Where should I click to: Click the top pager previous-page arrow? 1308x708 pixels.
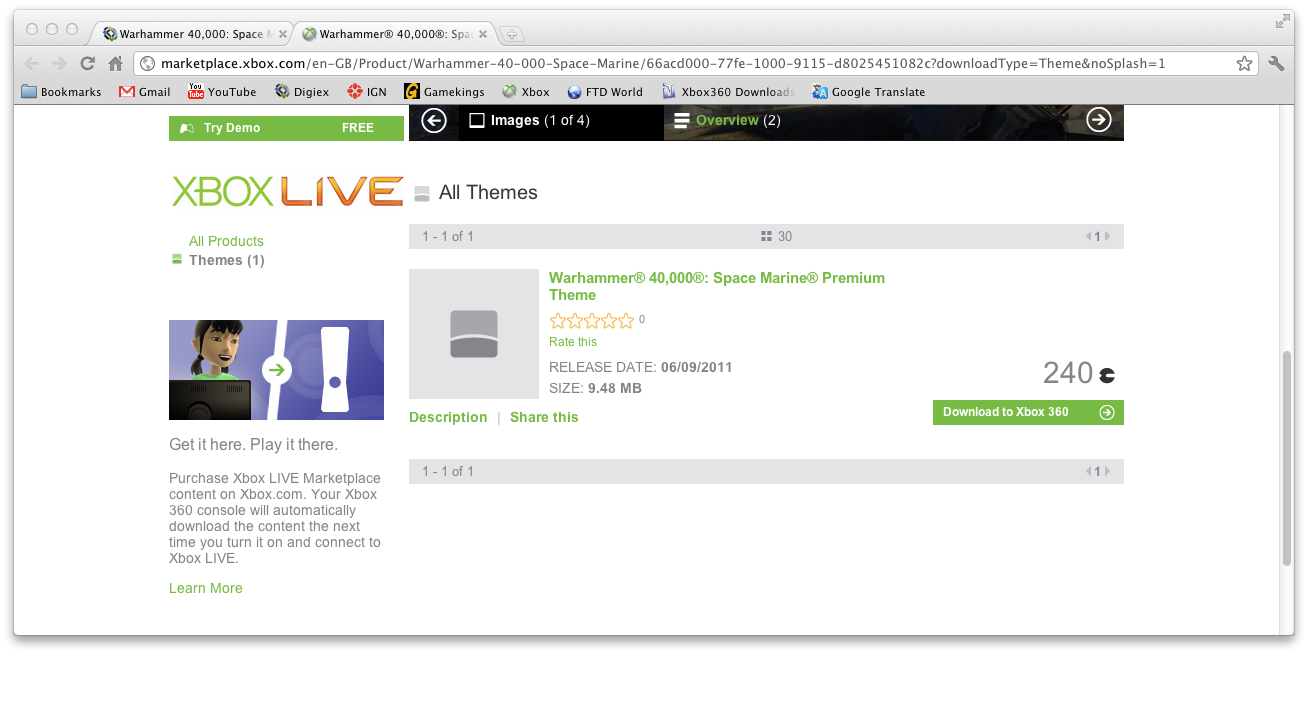pos(1089,237)
